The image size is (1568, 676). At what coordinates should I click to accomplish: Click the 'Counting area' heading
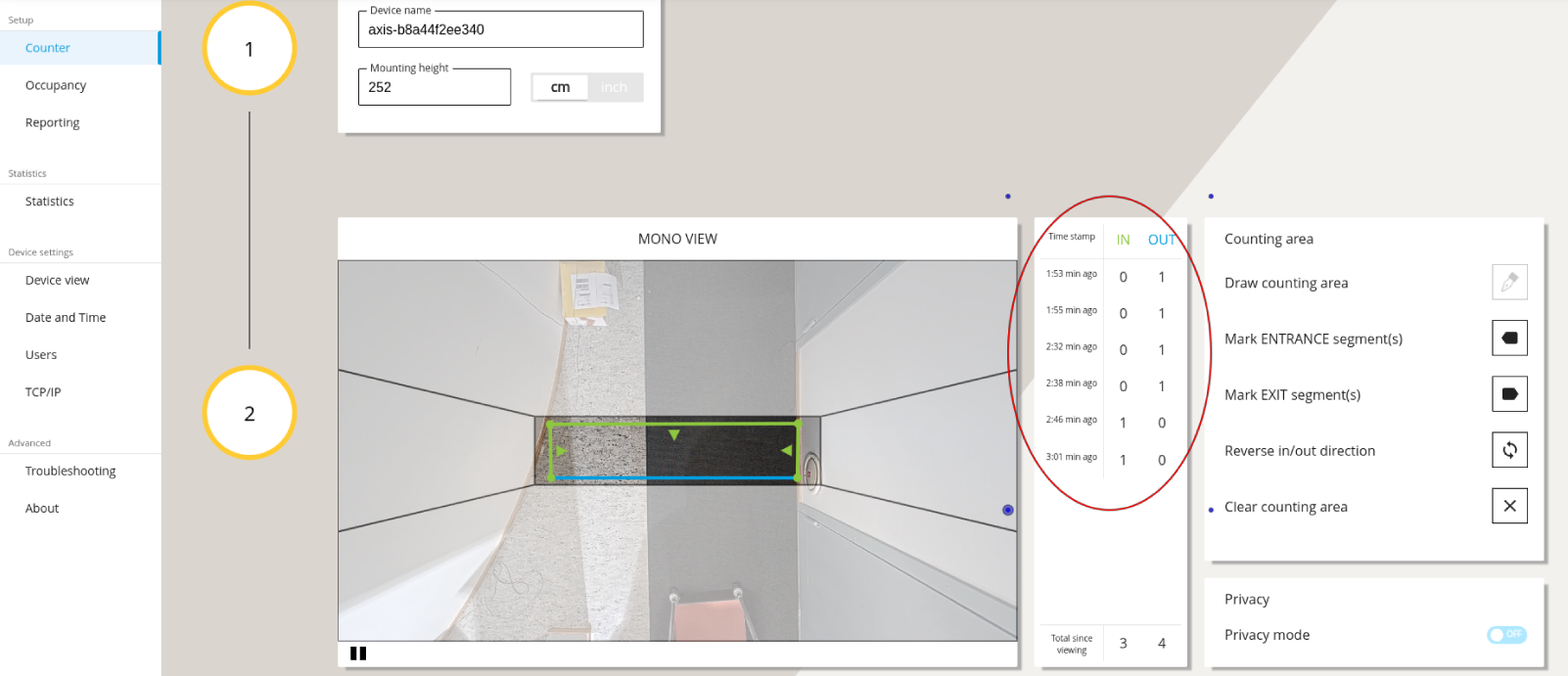pyautogui.click(x=1268, y=239)
